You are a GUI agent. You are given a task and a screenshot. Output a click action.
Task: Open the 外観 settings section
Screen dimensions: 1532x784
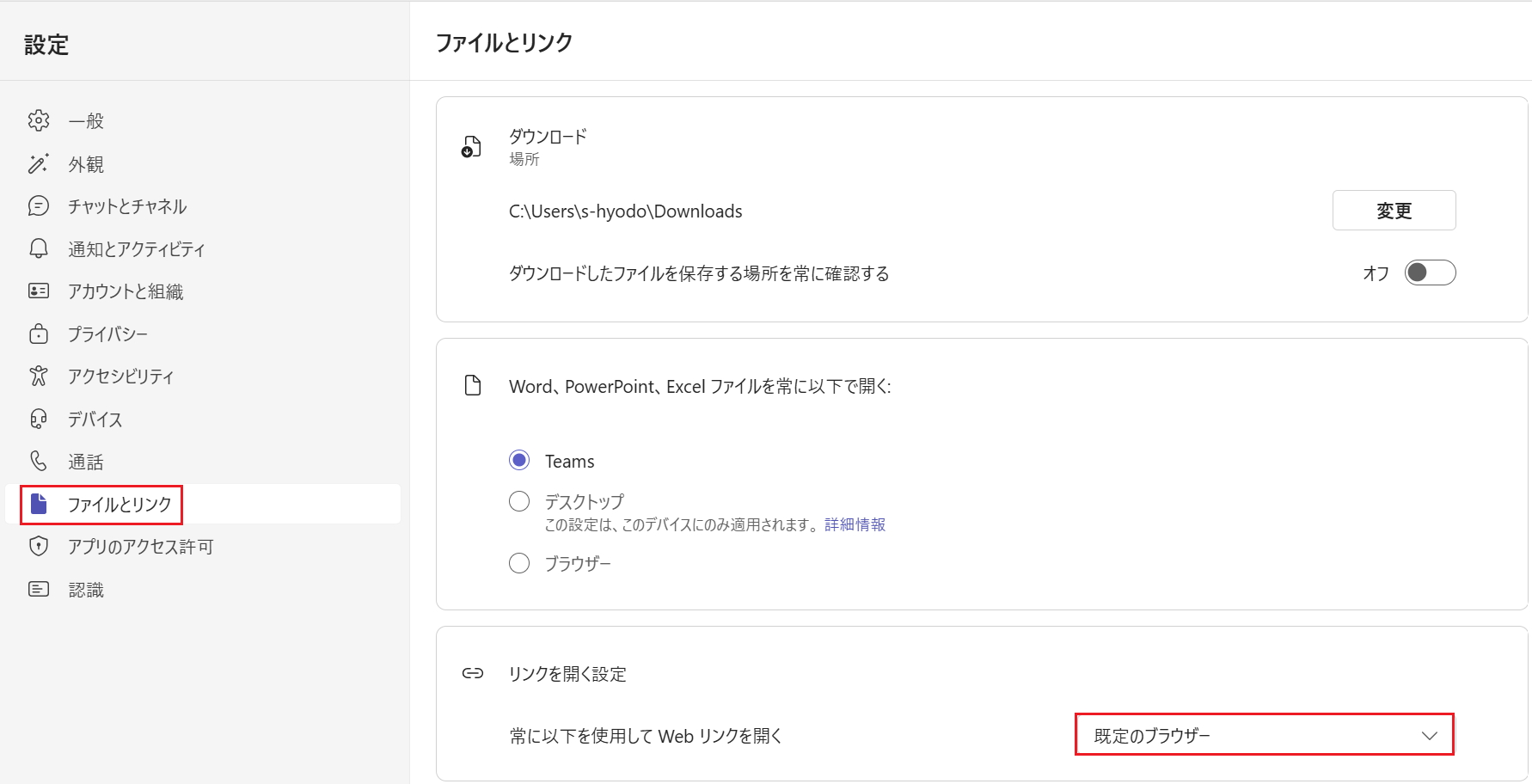coord(203,163)
